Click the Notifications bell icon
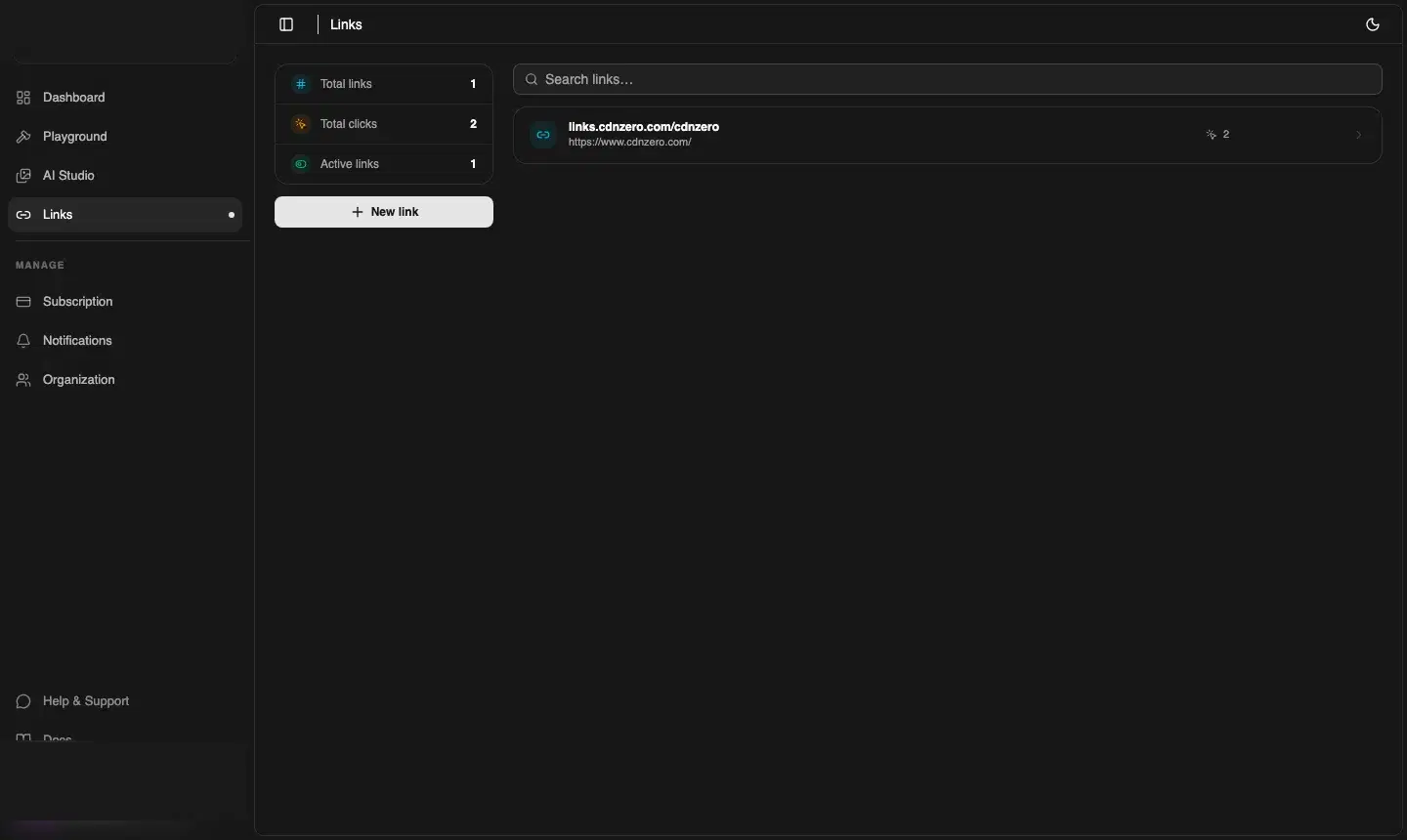The height and width of the screenshot is (840, 1407). 23,341
